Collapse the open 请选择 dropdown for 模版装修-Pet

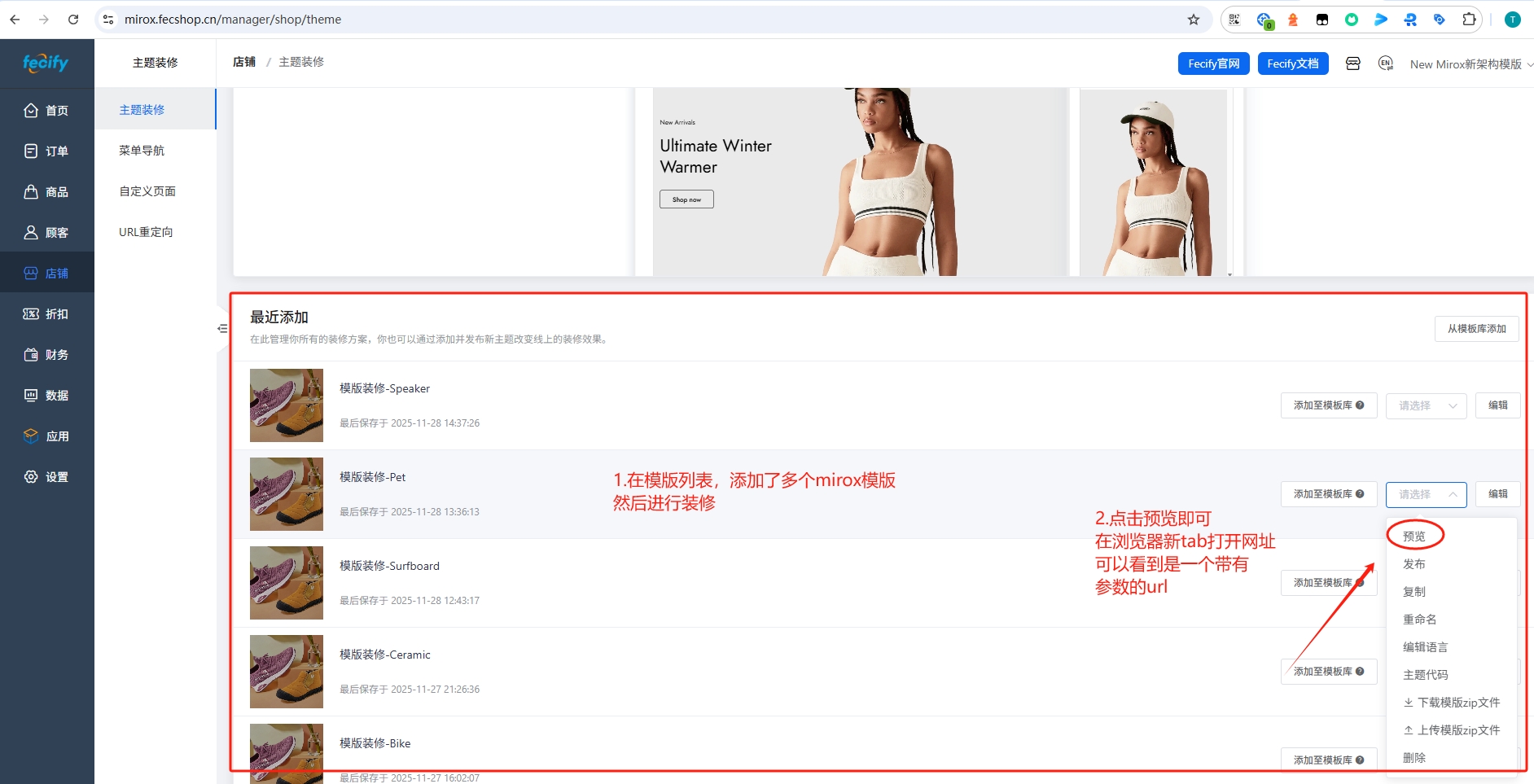pyautogui.click(x=1426, y=494)
